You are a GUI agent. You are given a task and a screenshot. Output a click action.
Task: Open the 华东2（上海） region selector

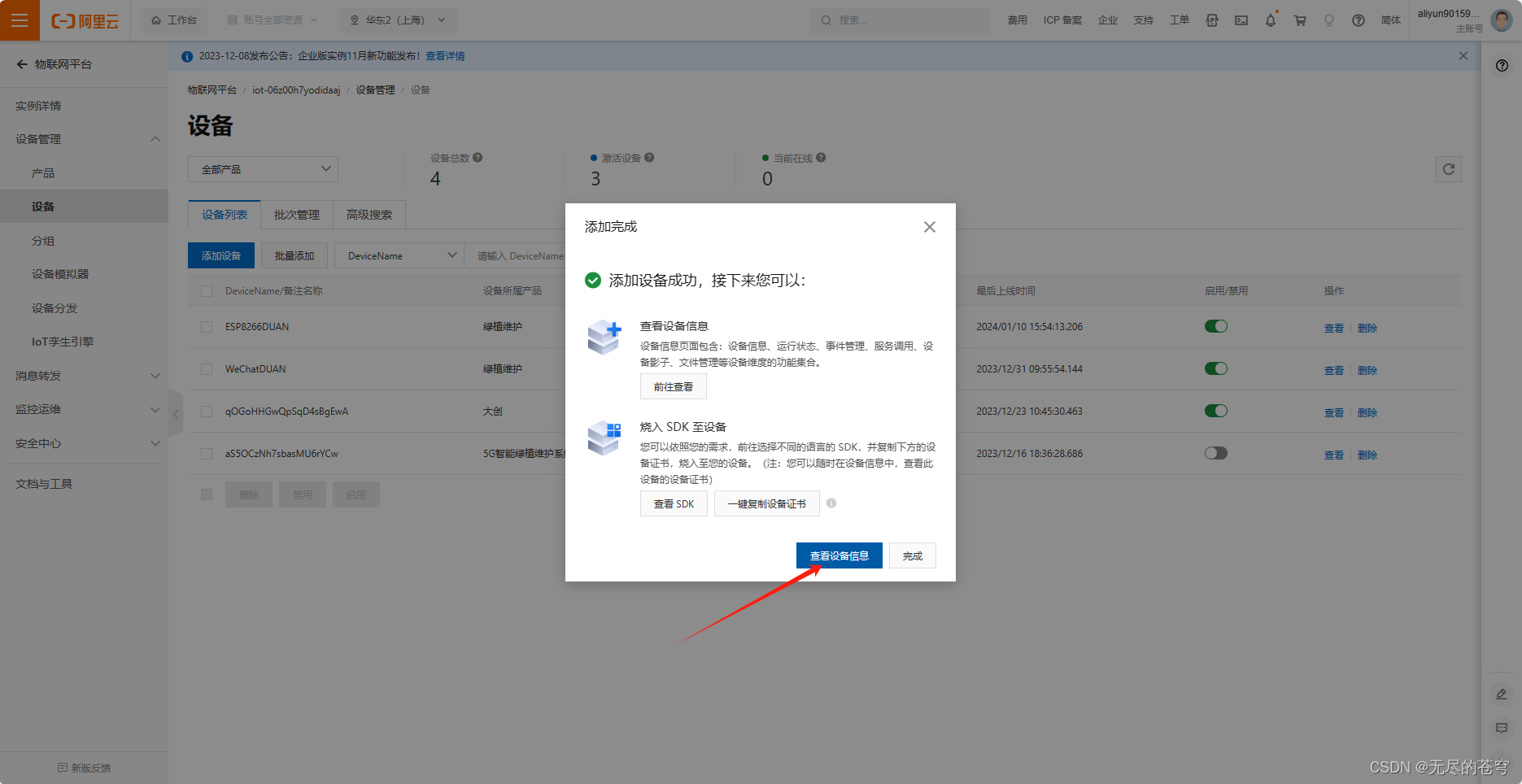pos(398,20)
